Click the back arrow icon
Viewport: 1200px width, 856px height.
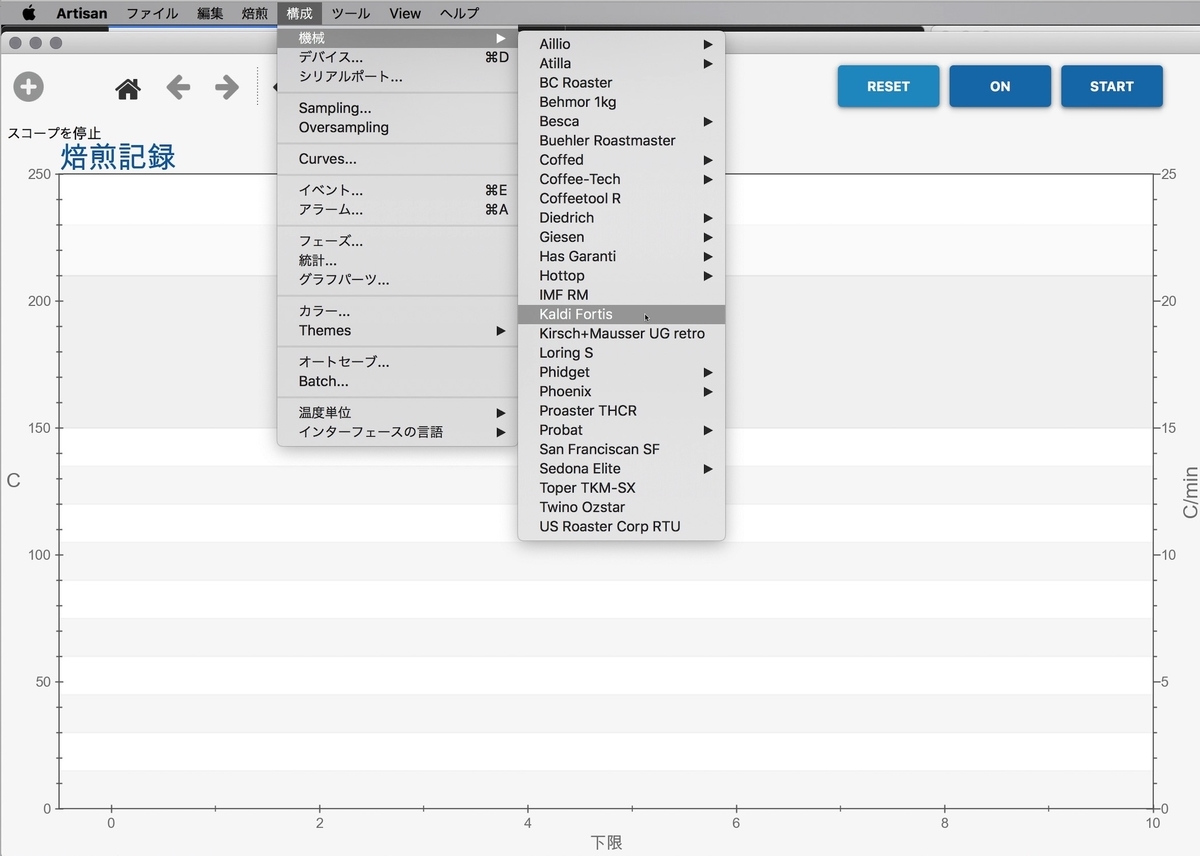pyautogui.click(x=178, y=88)
